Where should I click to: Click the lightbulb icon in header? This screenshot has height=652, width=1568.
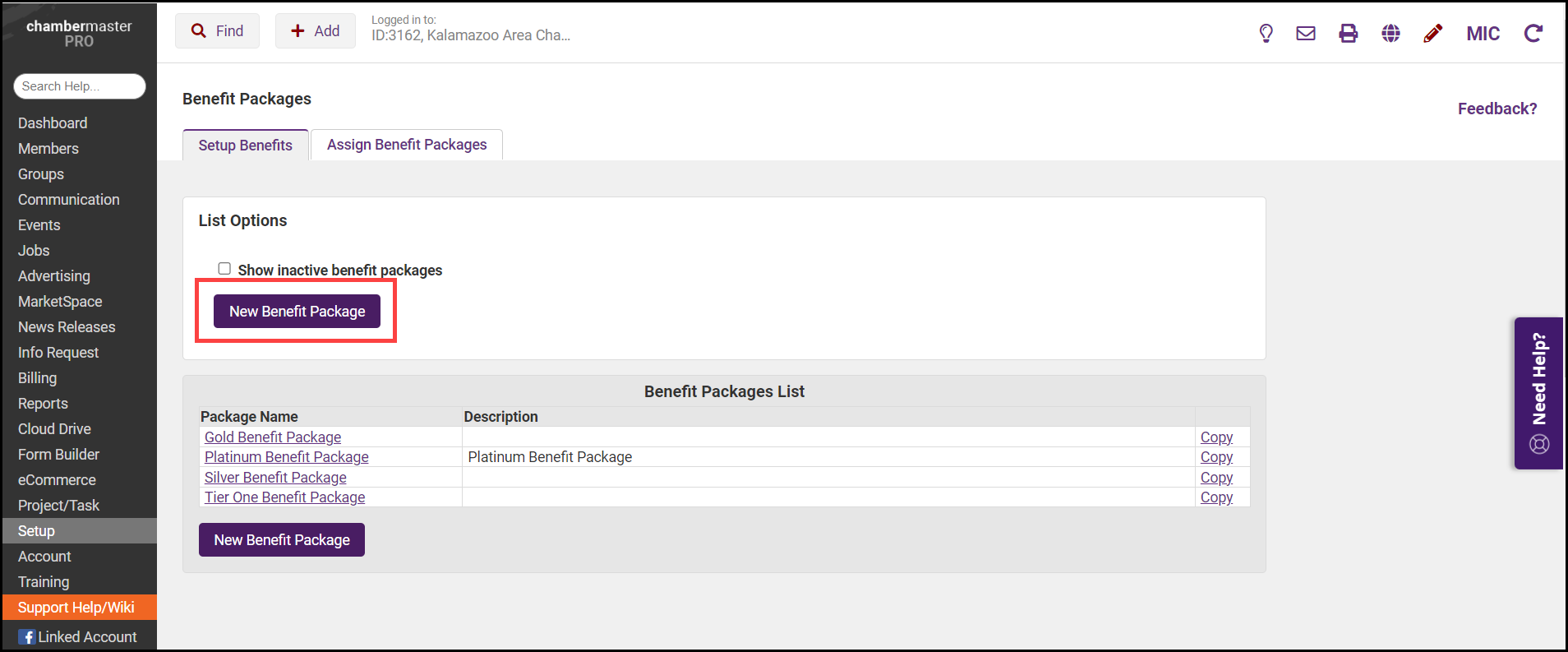(1266, 33)
